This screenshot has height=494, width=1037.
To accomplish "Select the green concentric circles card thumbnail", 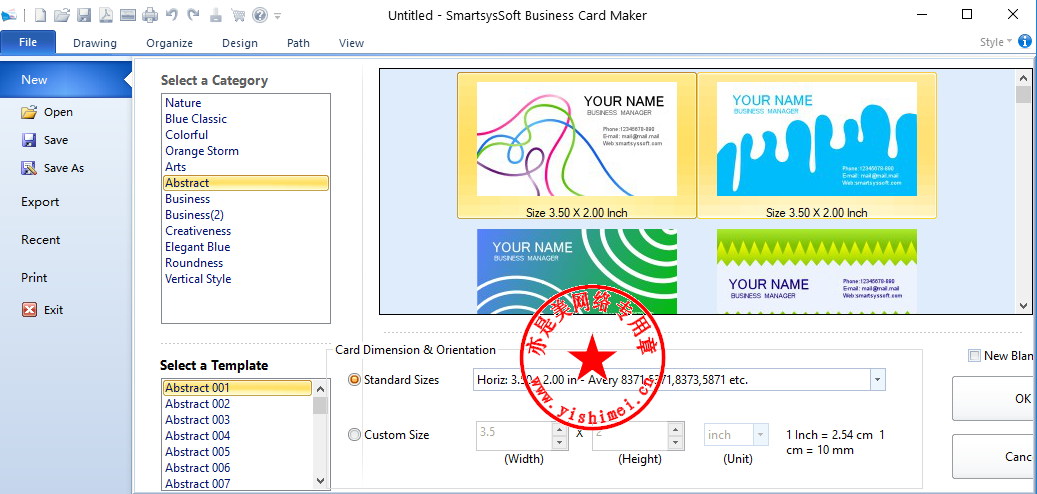I will click(x=576, y=271).
